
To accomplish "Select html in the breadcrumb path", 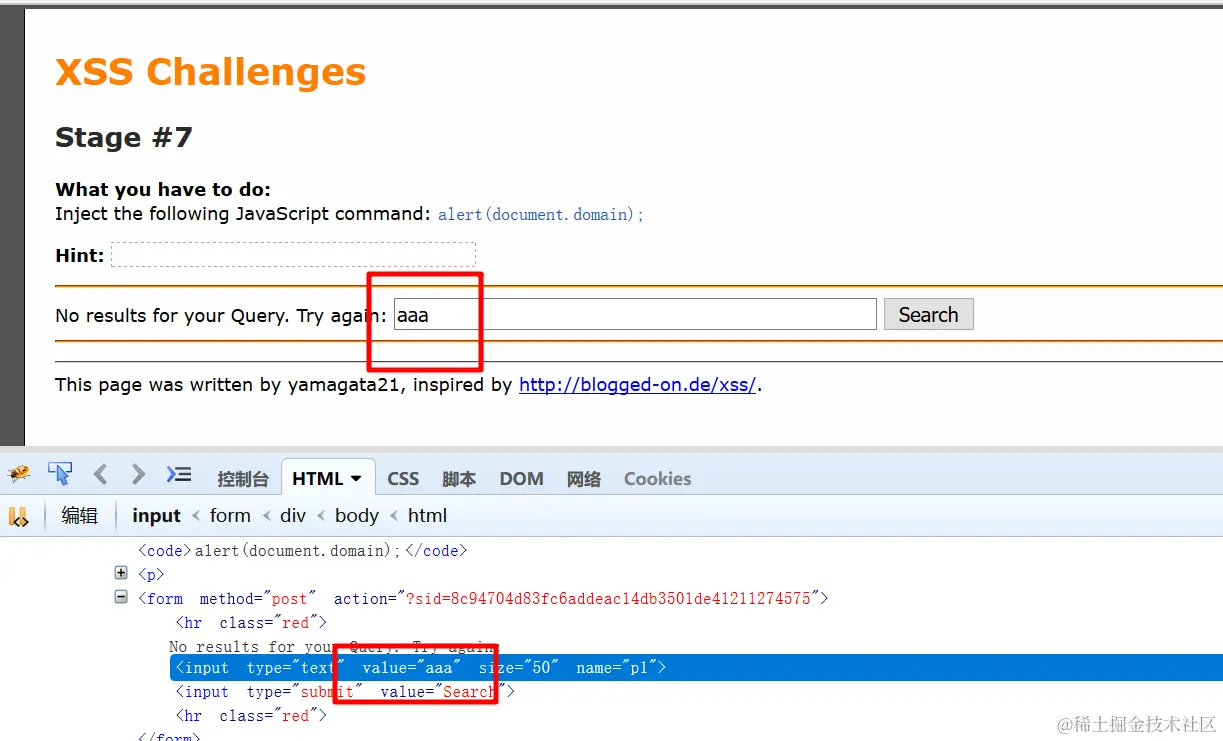I will pyautogui.click(x=427, y=516).
